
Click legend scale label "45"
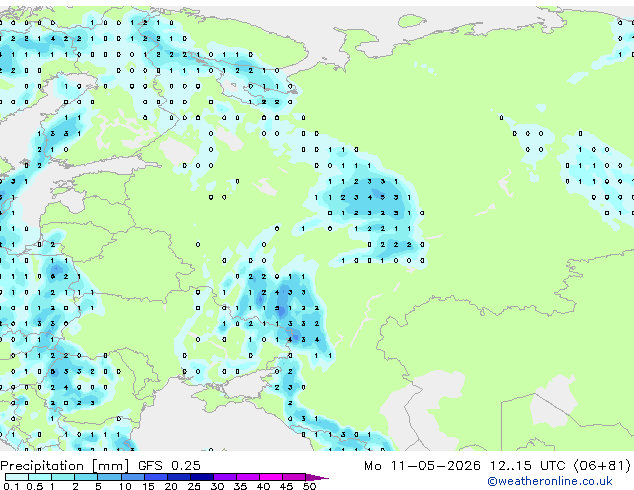coord(287,486)
